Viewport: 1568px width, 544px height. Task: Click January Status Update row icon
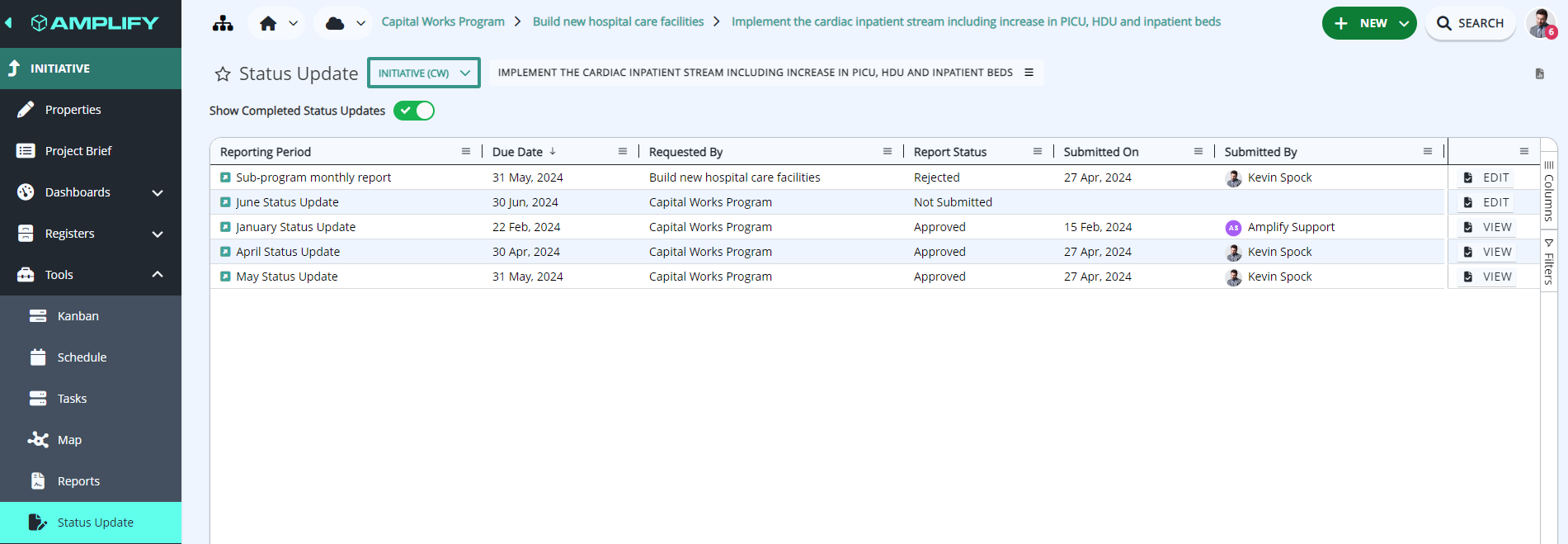coord(225,227)
